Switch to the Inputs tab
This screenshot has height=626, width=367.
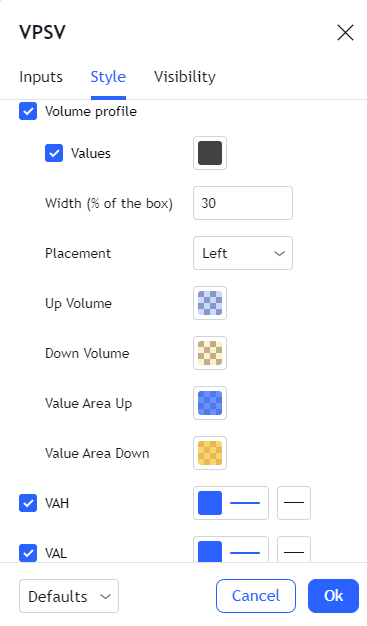[41, 77]
